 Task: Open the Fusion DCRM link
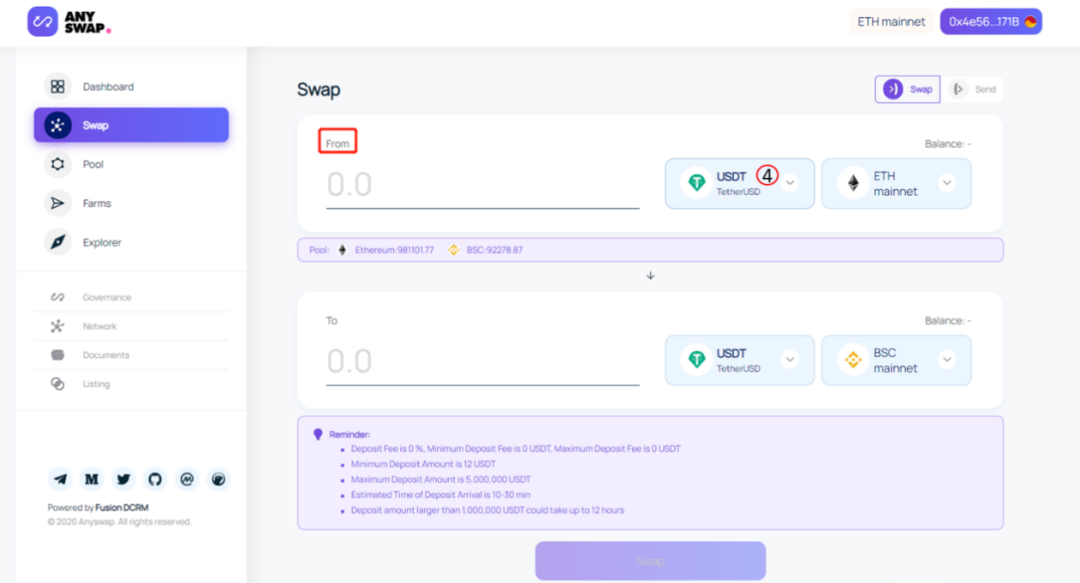[122, 507]
